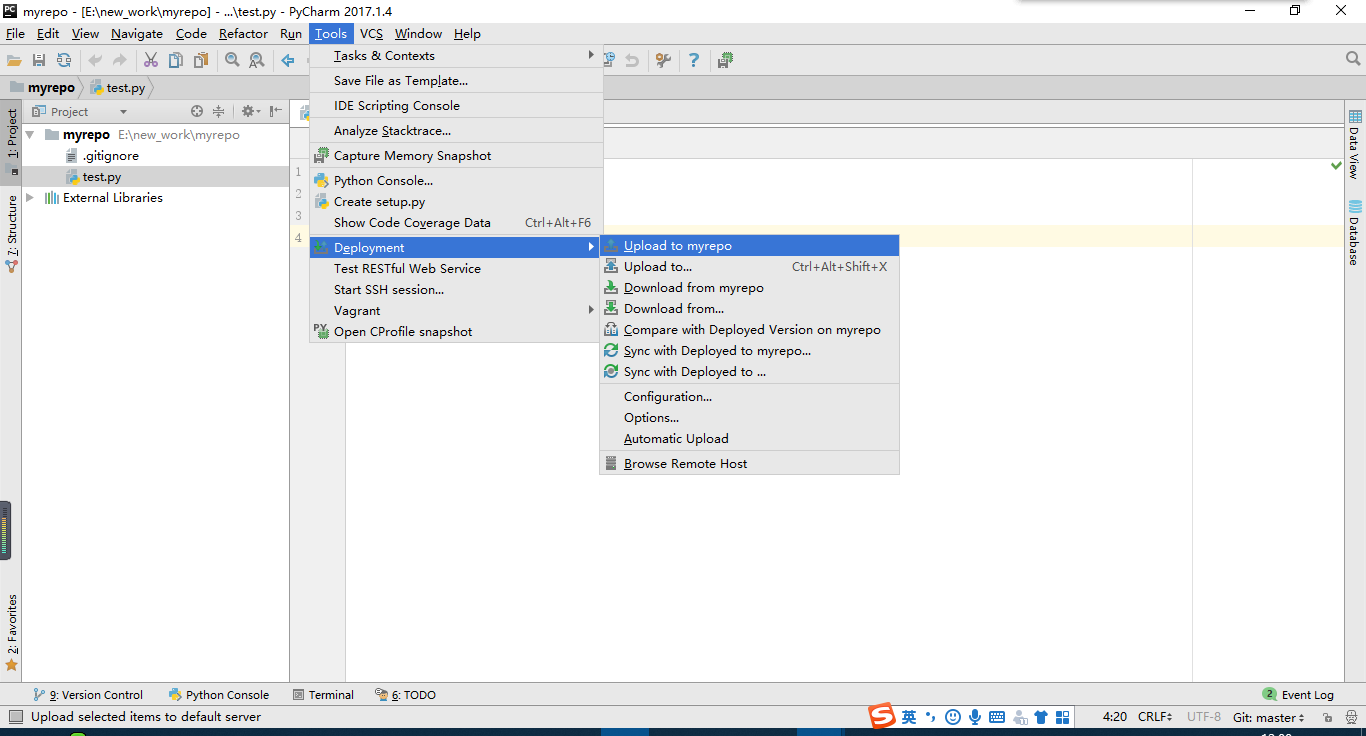Open the Terminal tool tab

[x=323, y=695]
